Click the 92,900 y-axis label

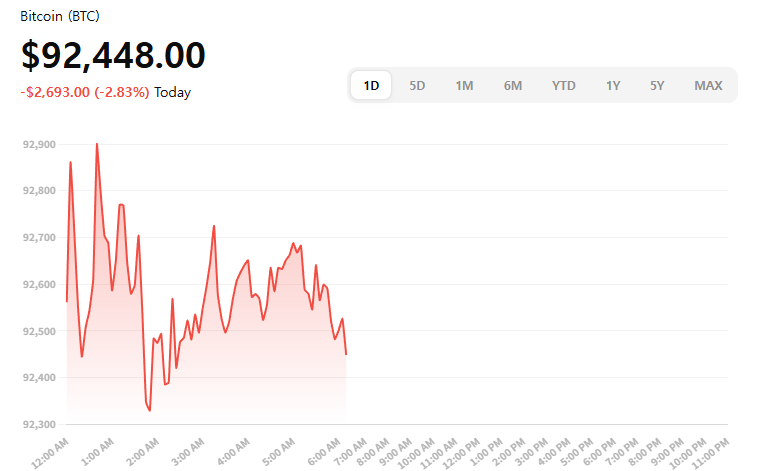coord(38,145)
